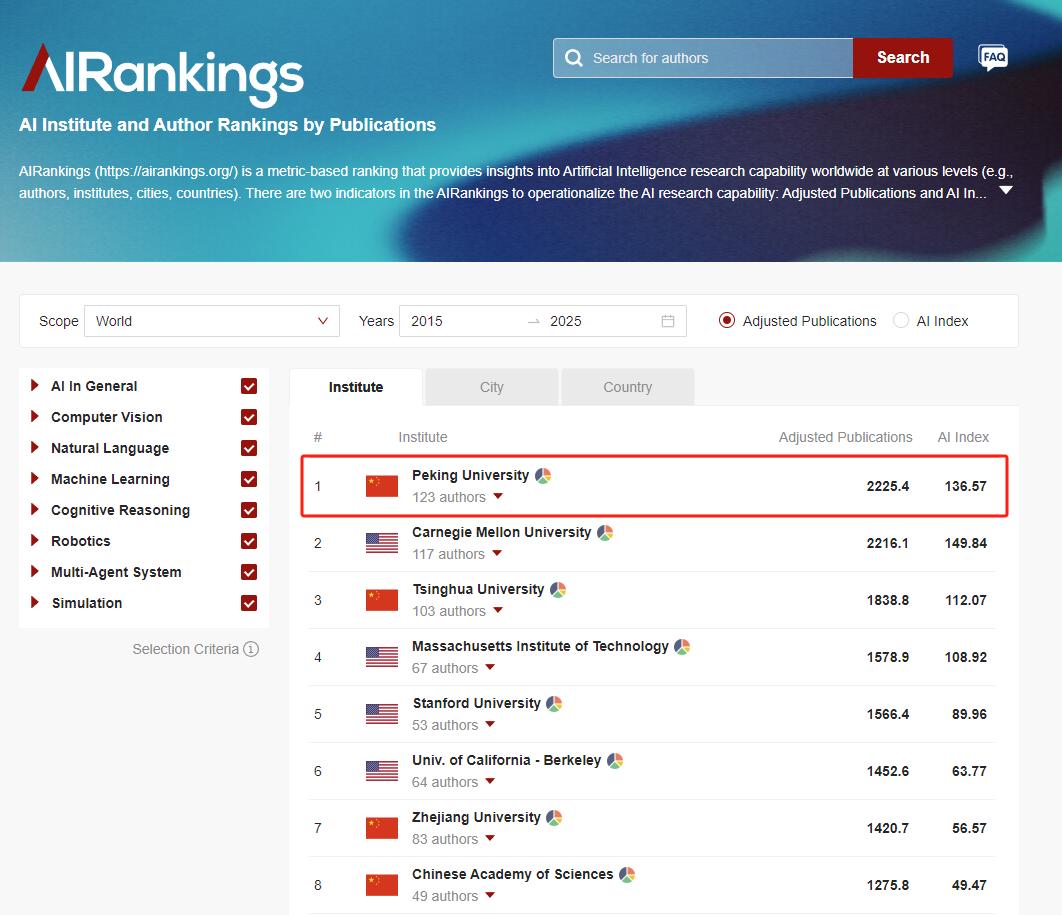
Task: Click US flag beside Univ. of California - Berkeley
Action: coord(382,770)
